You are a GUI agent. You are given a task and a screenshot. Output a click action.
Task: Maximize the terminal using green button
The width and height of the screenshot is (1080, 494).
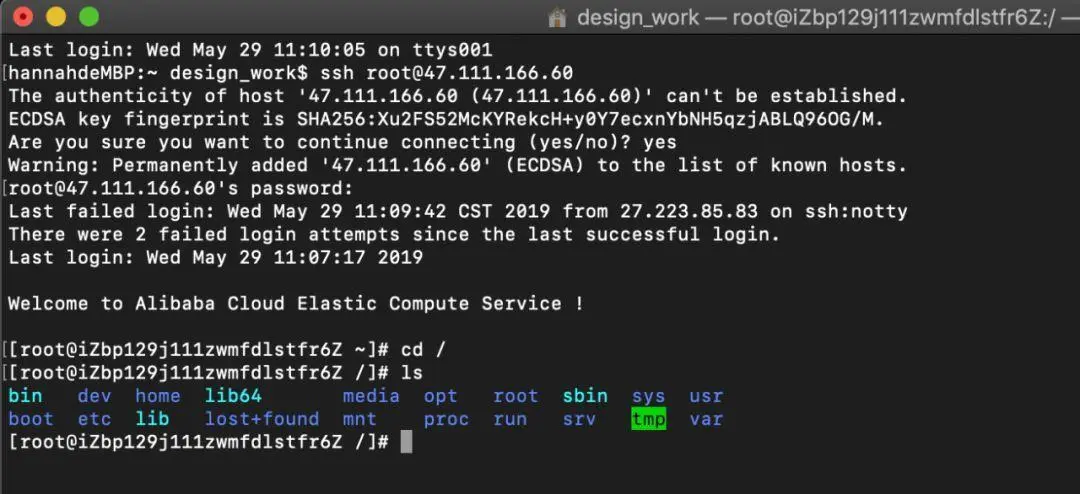tap(89, 17)
